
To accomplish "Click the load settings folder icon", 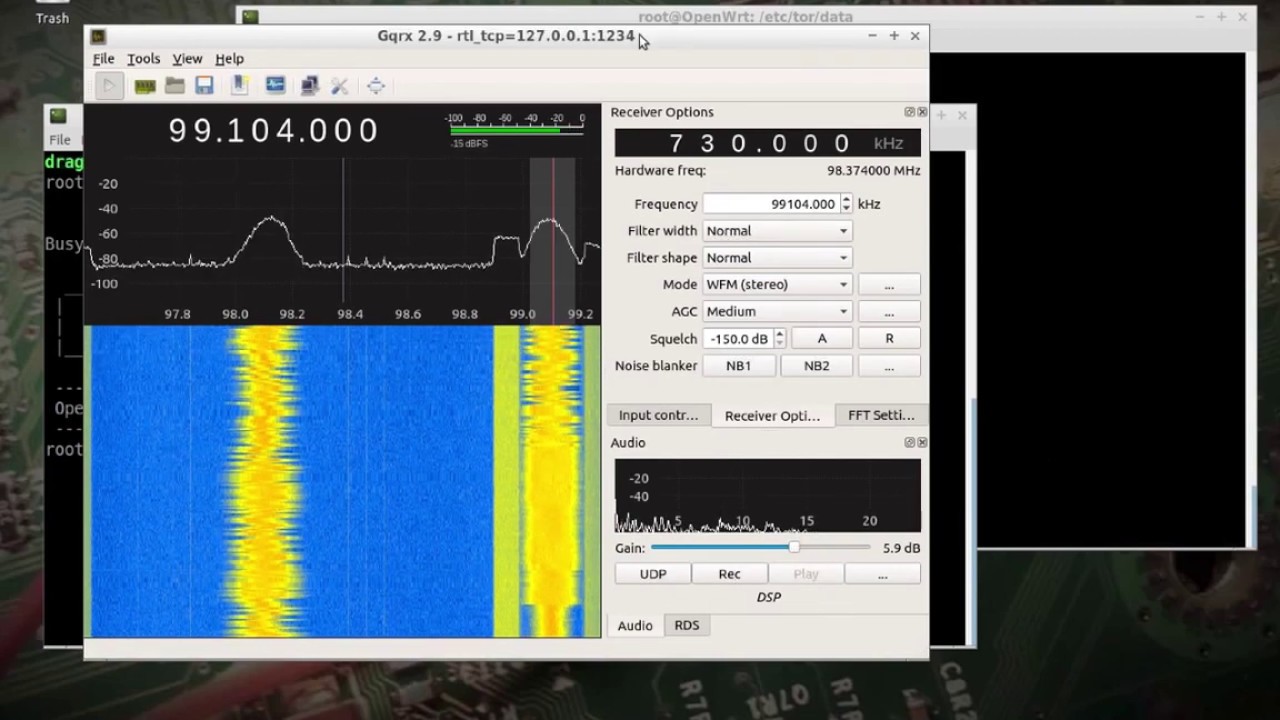I will pyautogui.click(x=175, y=86).
